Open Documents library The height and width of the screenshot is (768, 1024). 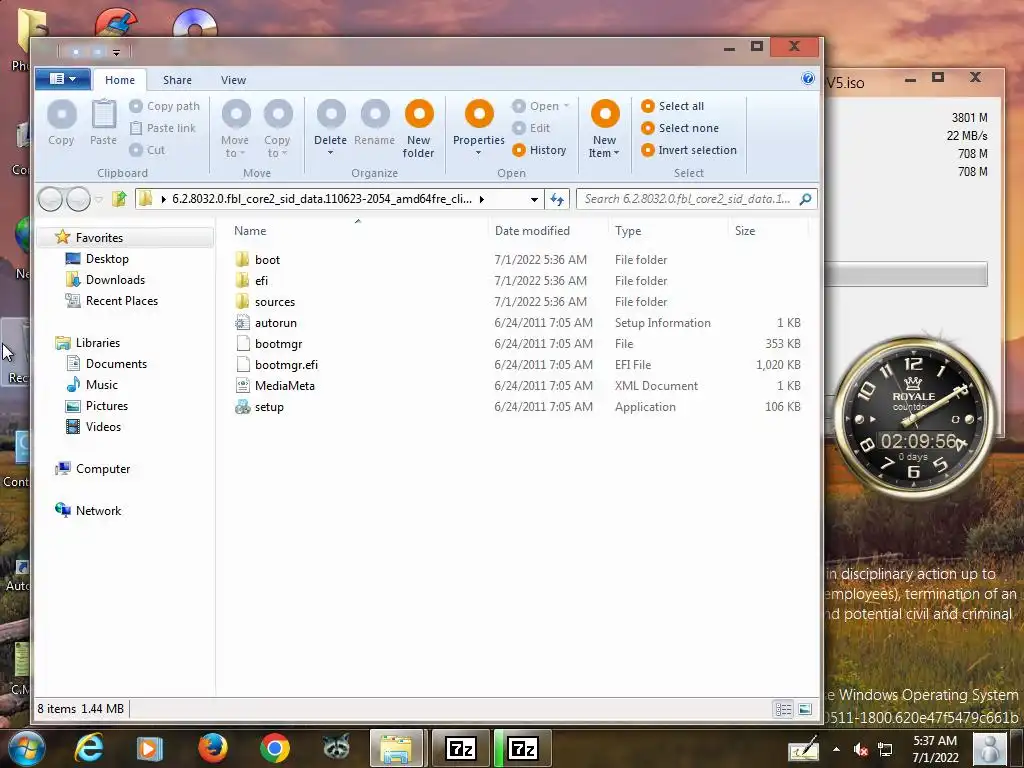(116, 364)
